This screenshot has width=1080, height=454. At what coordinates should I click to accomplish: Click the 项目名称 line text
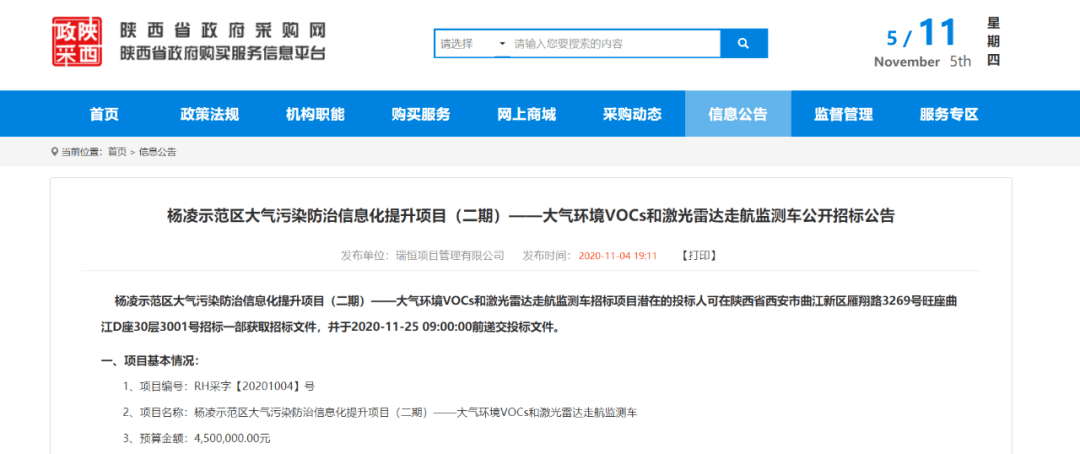click(380, 412)
